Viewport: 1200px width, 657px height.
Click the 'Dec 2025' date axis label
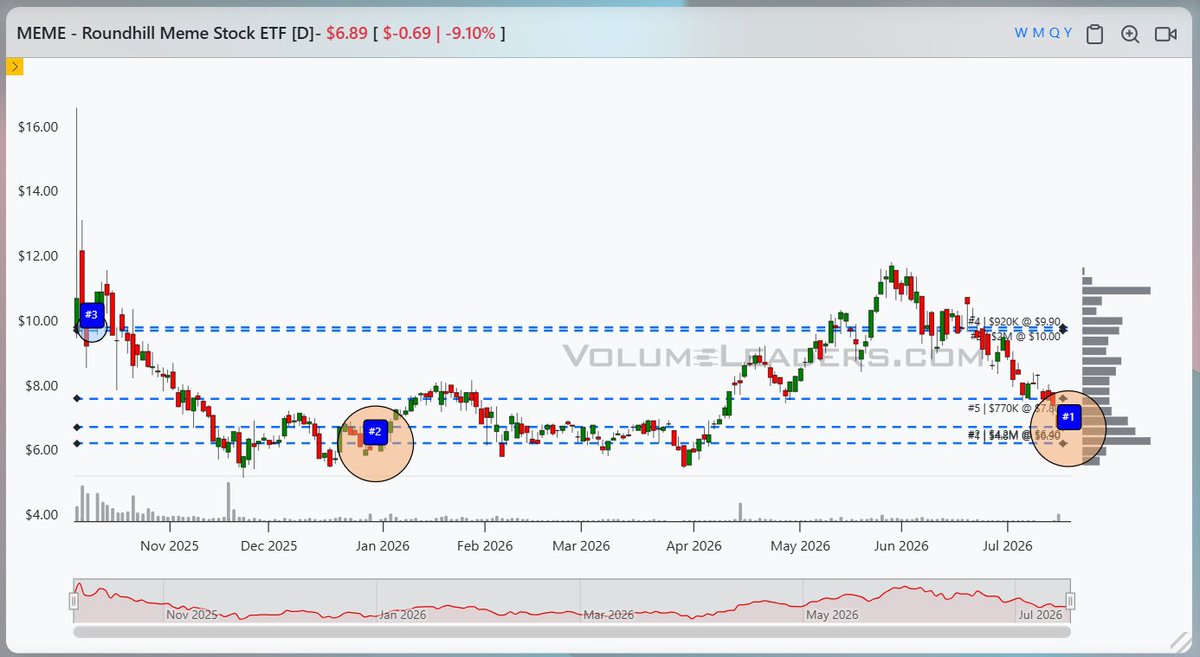coord(269,546)
